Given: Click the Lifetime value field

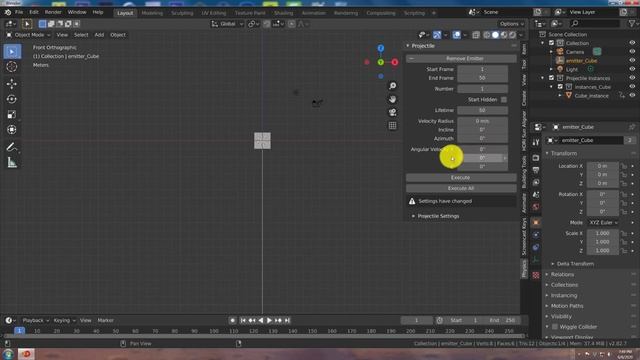Looking at the screenshot, I should point(482,110).
